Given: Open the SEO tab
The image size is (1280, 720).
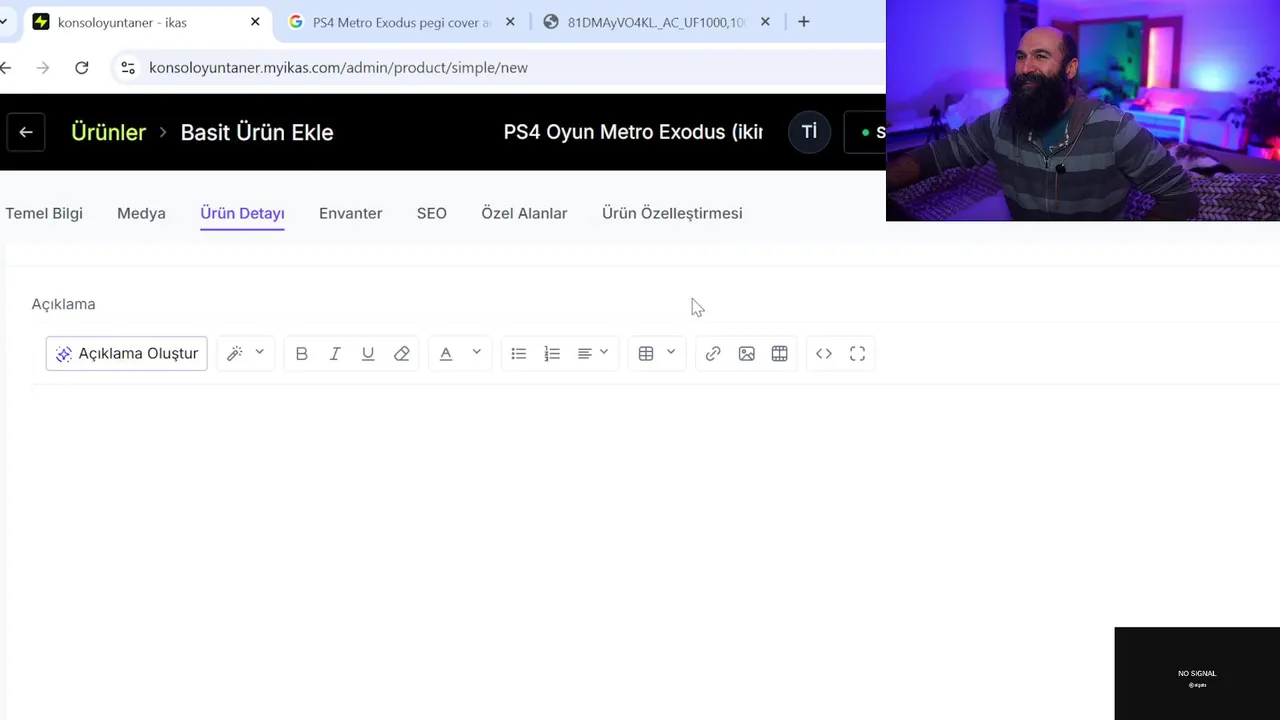Looking at the screenshot, I should 432,213.
